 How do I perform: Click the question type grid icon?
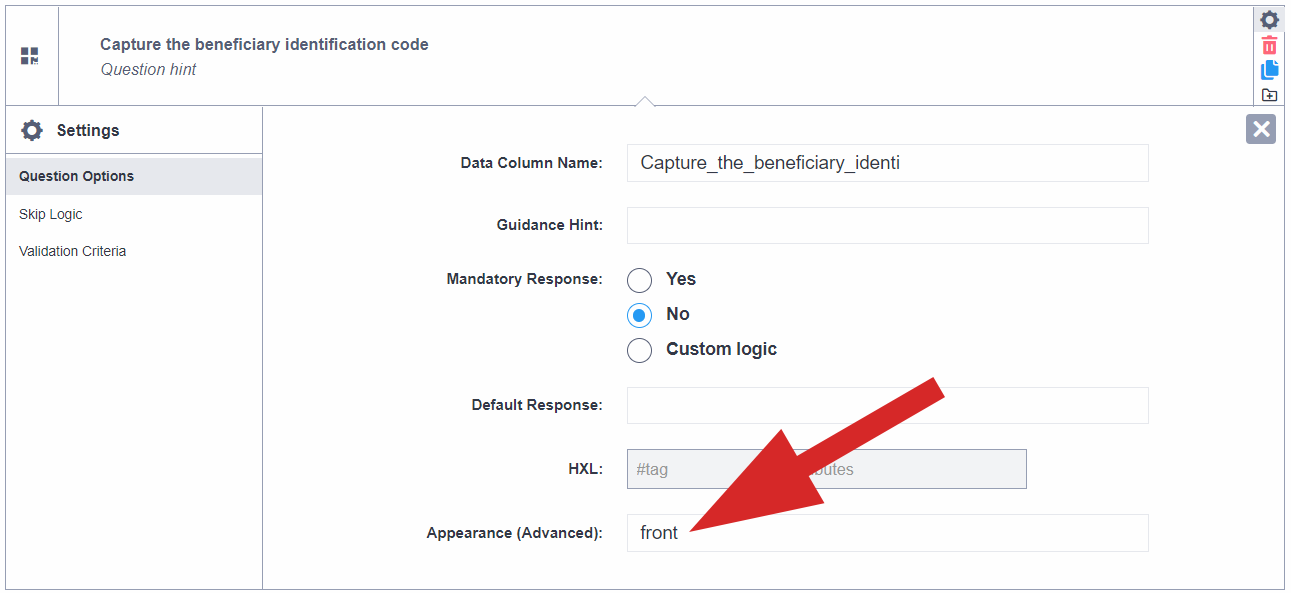pyautogui.click(x=31, y=55)
